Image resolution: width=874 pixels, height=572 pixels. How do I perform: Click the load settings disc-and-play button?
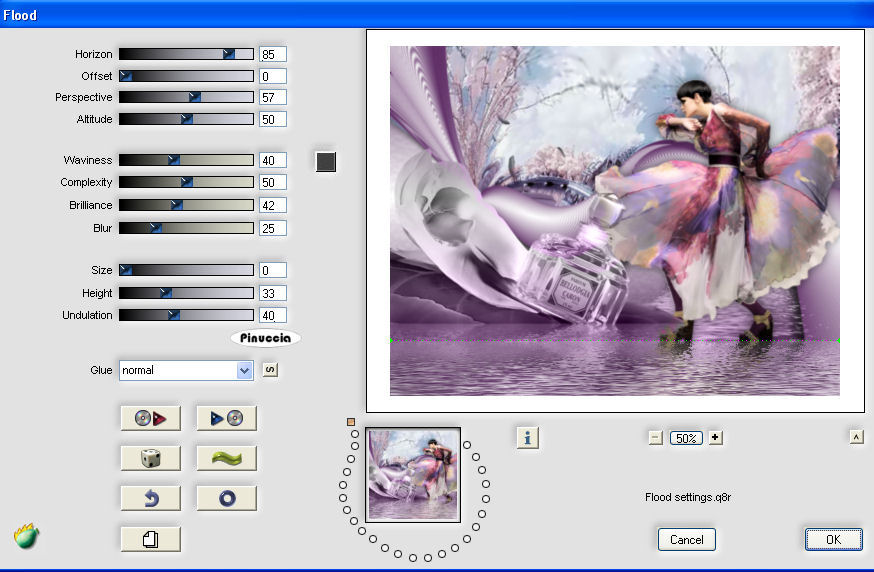[150, 418]
